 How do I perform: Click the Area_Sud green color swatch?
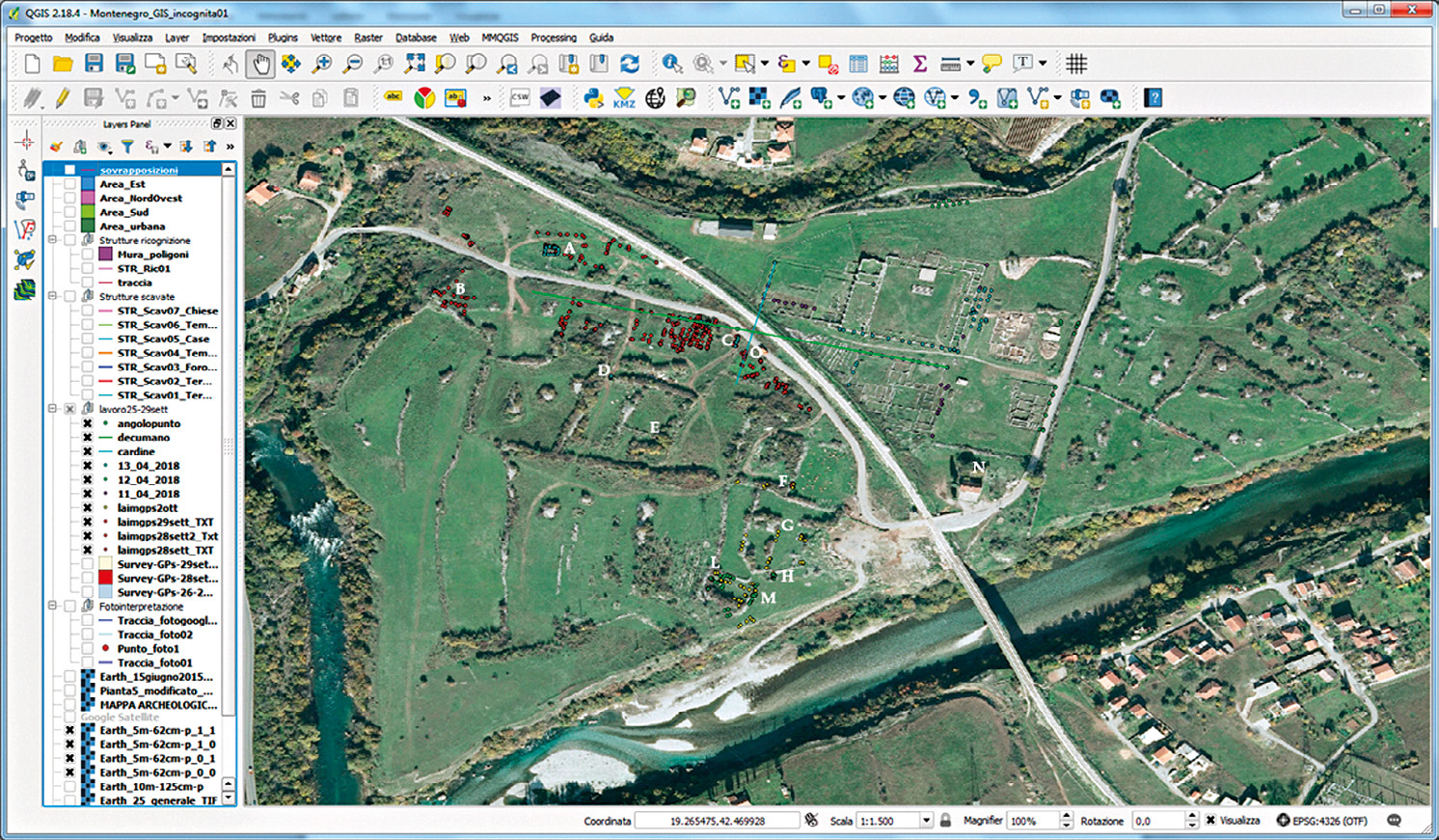point(88,212)
